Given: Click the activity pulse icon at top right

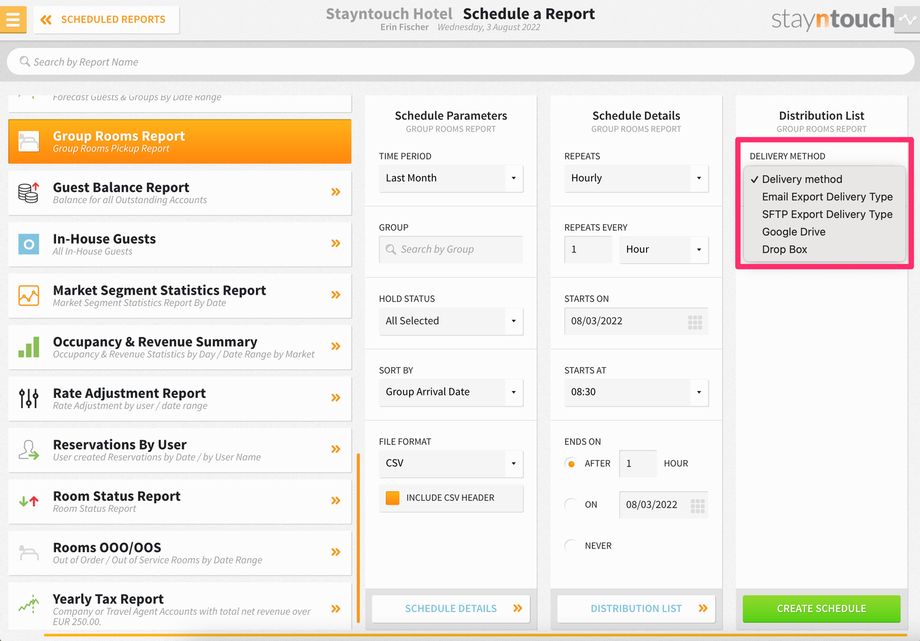Looking at the screenshot, I should click(x=907, y=20).
